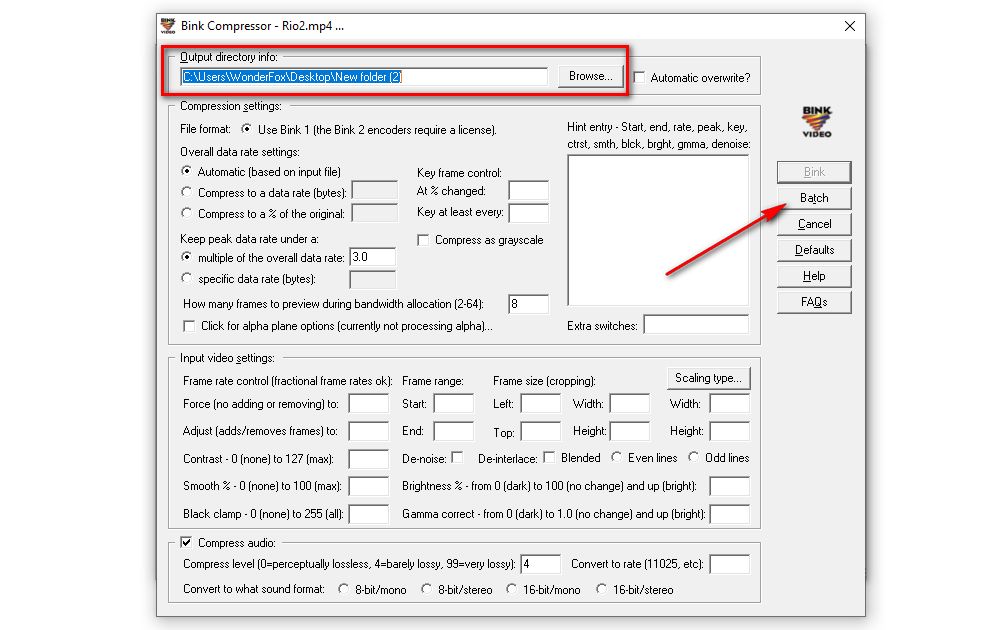Click the Adjust frame rate field
The width and height of the screenshot is (1000, 630).
click(368, 431)
